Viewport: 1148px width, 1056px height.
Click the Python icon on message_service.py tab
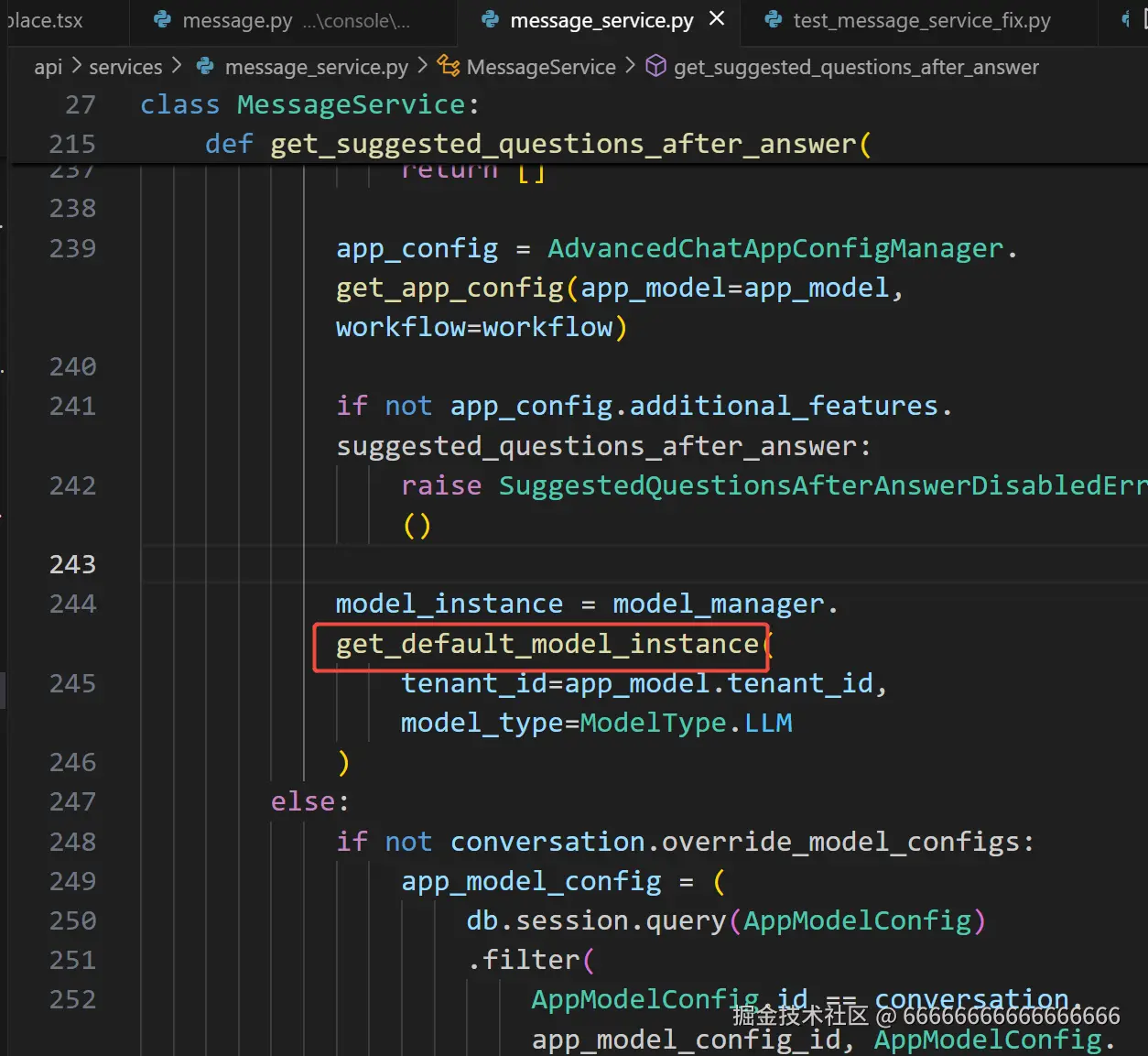coord(491,19)
